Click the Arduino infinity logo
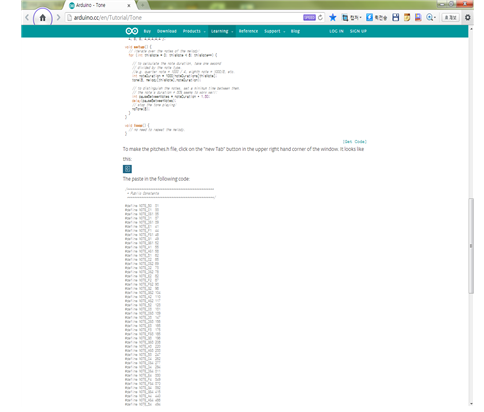The width and height of the screenshot is (484, 412). click(x=132, y=31)
